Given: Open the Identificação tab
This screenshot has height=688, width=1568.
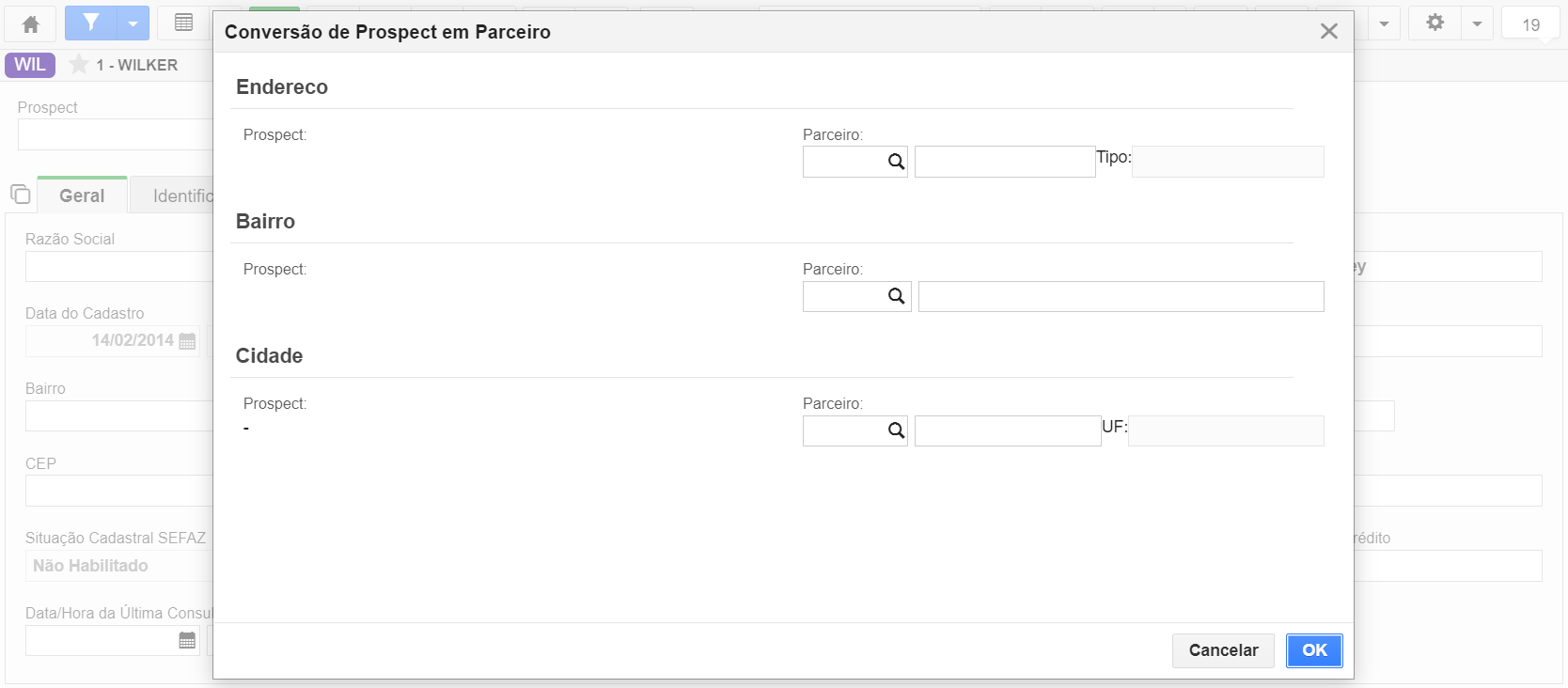Looking at the screenshot, I should [174, 195].
